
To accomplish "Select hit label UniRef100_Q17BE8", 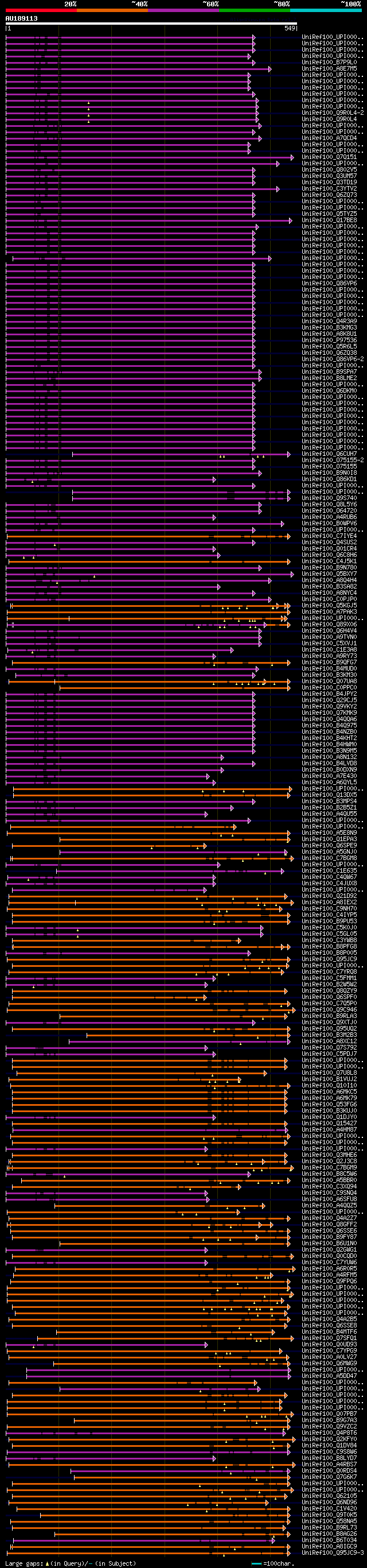I will coord(329,220).
